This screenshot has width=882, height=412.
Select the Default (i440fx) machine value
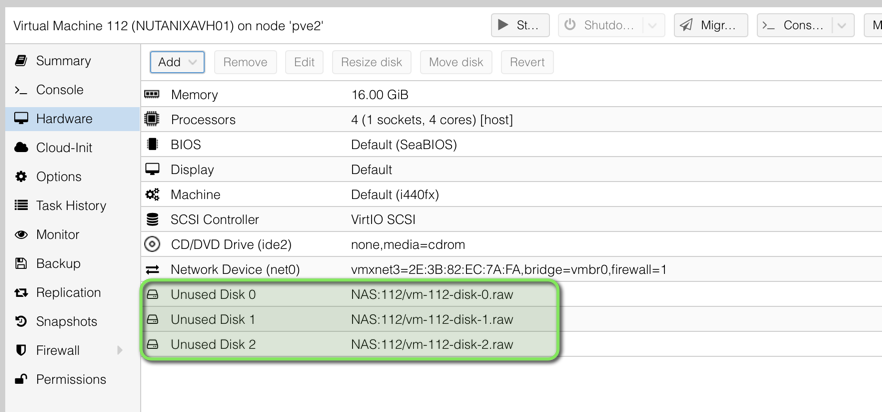(x=395, y=195)
